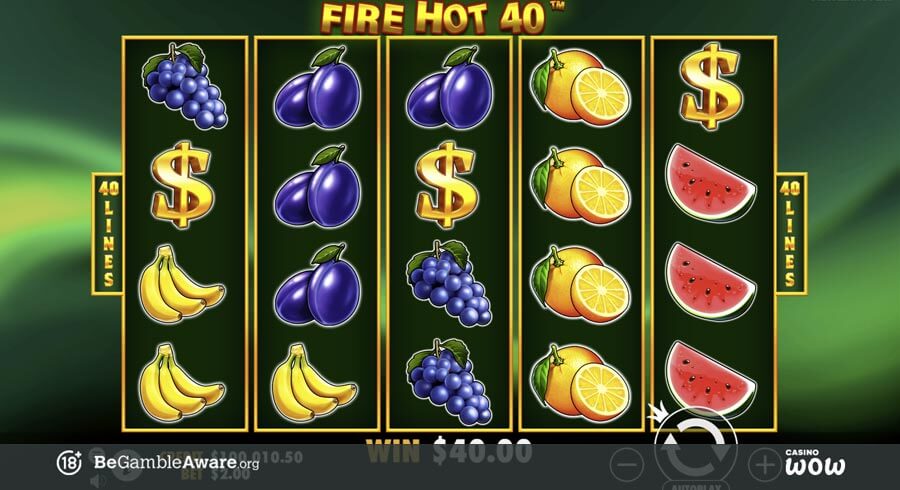Click the bananas symbol on the second reel
The height and width of the screenshot is (490, 900).
point(313,382)
